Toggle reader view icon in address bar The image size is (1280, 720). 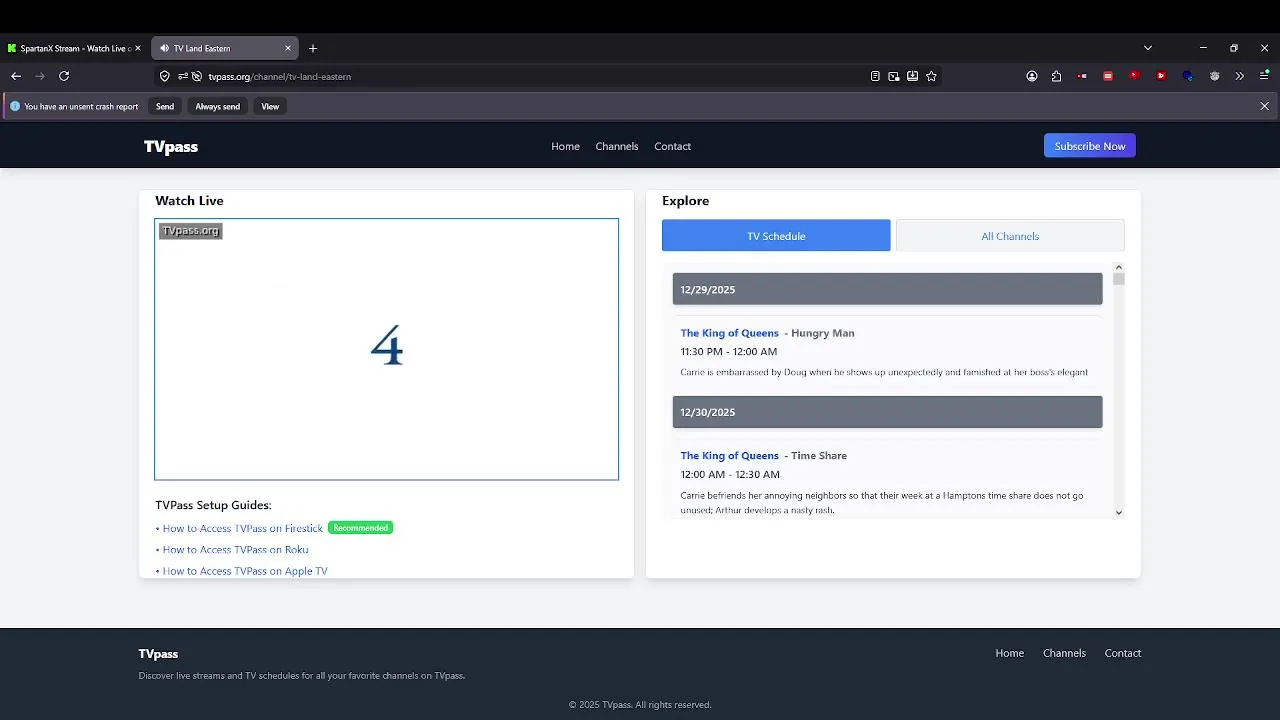(875, 76)
